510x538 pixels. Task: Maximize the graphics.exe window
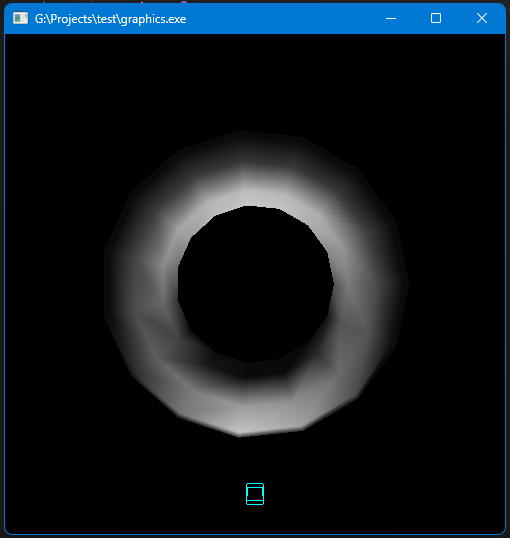click(x=436, y=18)
